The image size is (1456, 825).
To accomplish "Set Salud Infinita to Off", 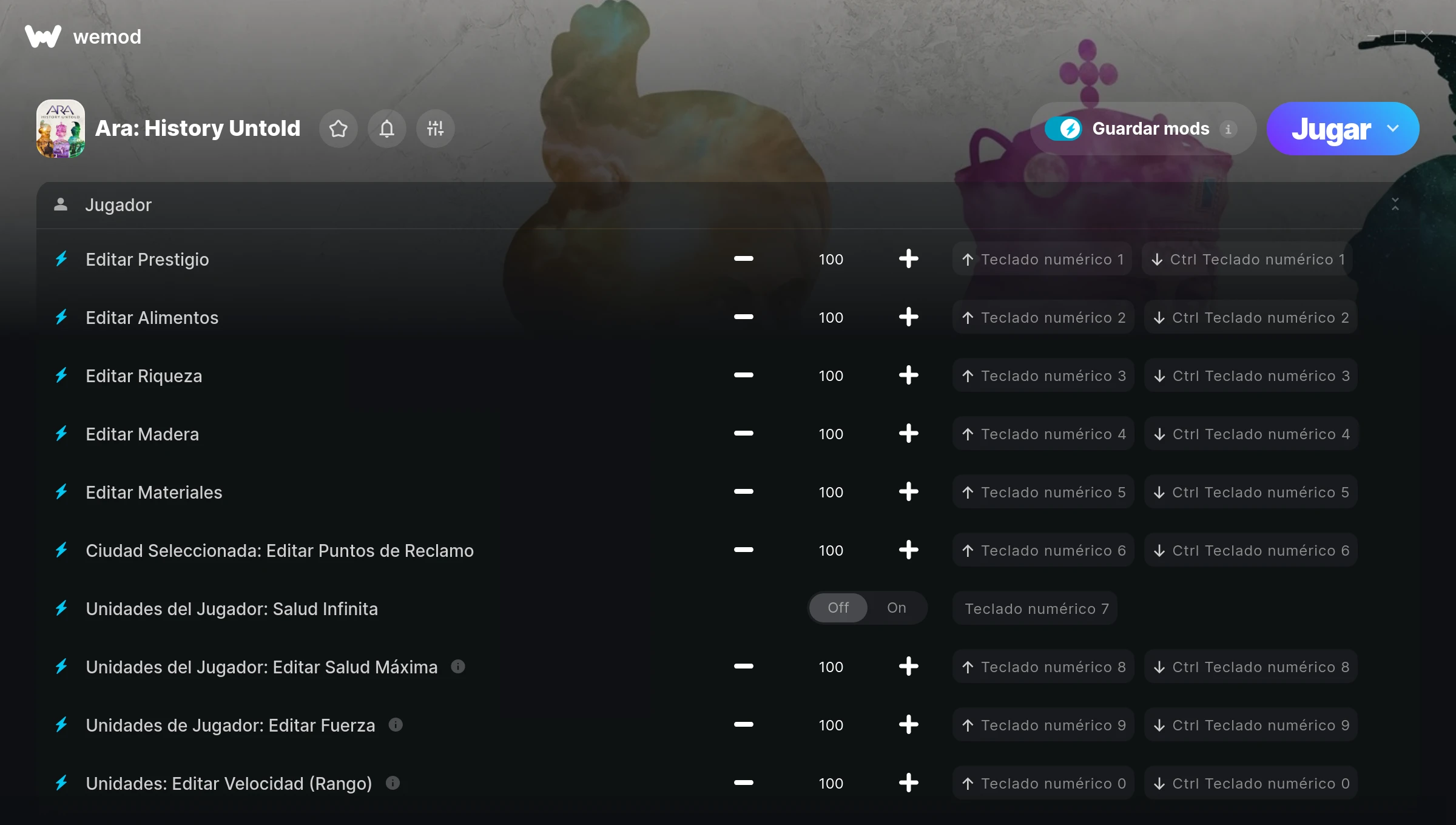I will (x=838, y=608).
